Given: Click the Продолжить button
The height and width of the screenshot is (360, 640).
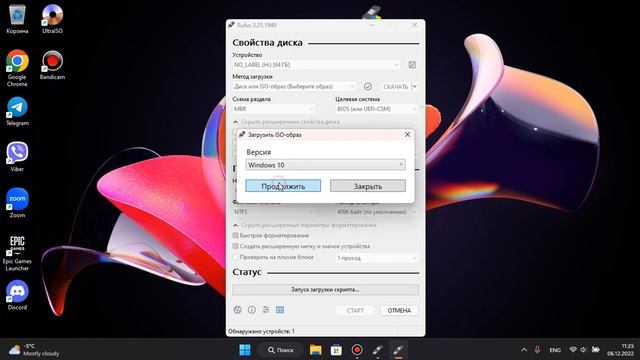Looking at the screenshot, I should (x=283, y=186).
